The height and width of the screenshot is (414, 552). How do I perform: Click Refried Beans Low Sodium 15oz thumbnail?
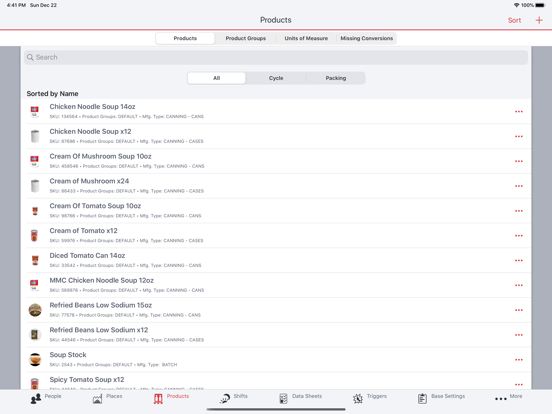click(35, 310)
